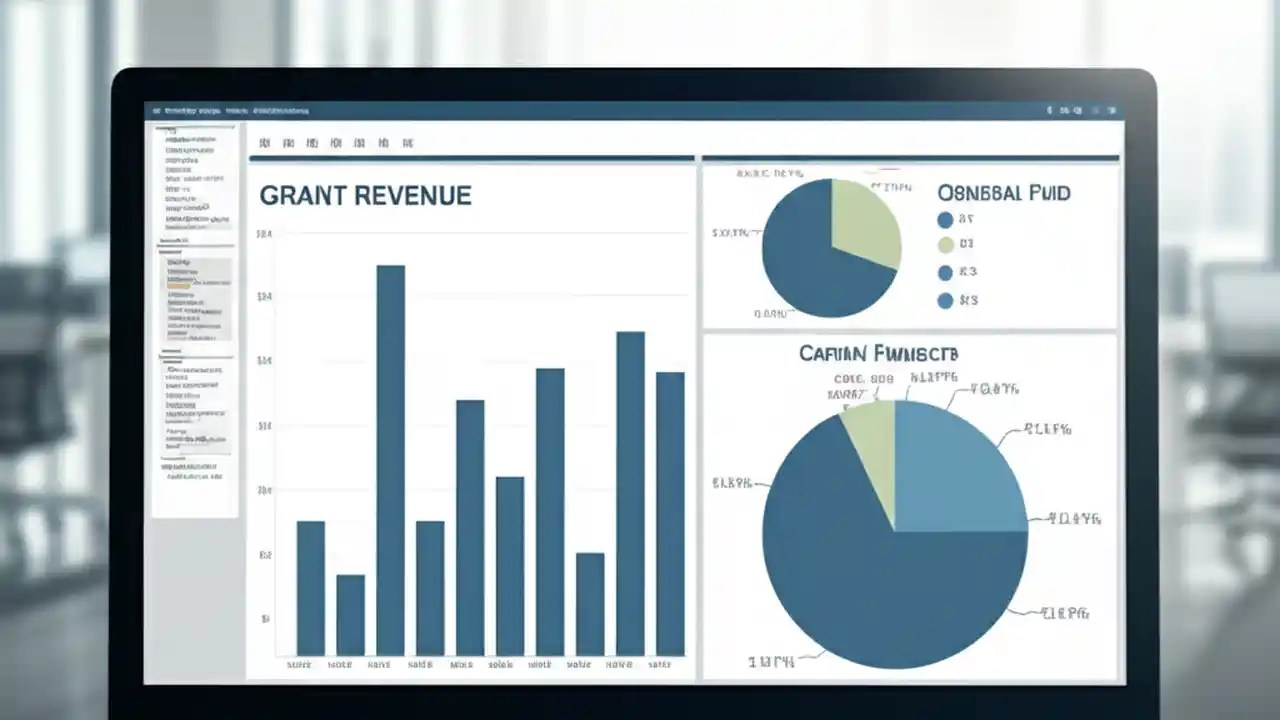Image resolution: width=1280 pixels, height=720 pixels.
Task: Click the tallest bar in Grant Revenue chart
Action: (389, 450)
